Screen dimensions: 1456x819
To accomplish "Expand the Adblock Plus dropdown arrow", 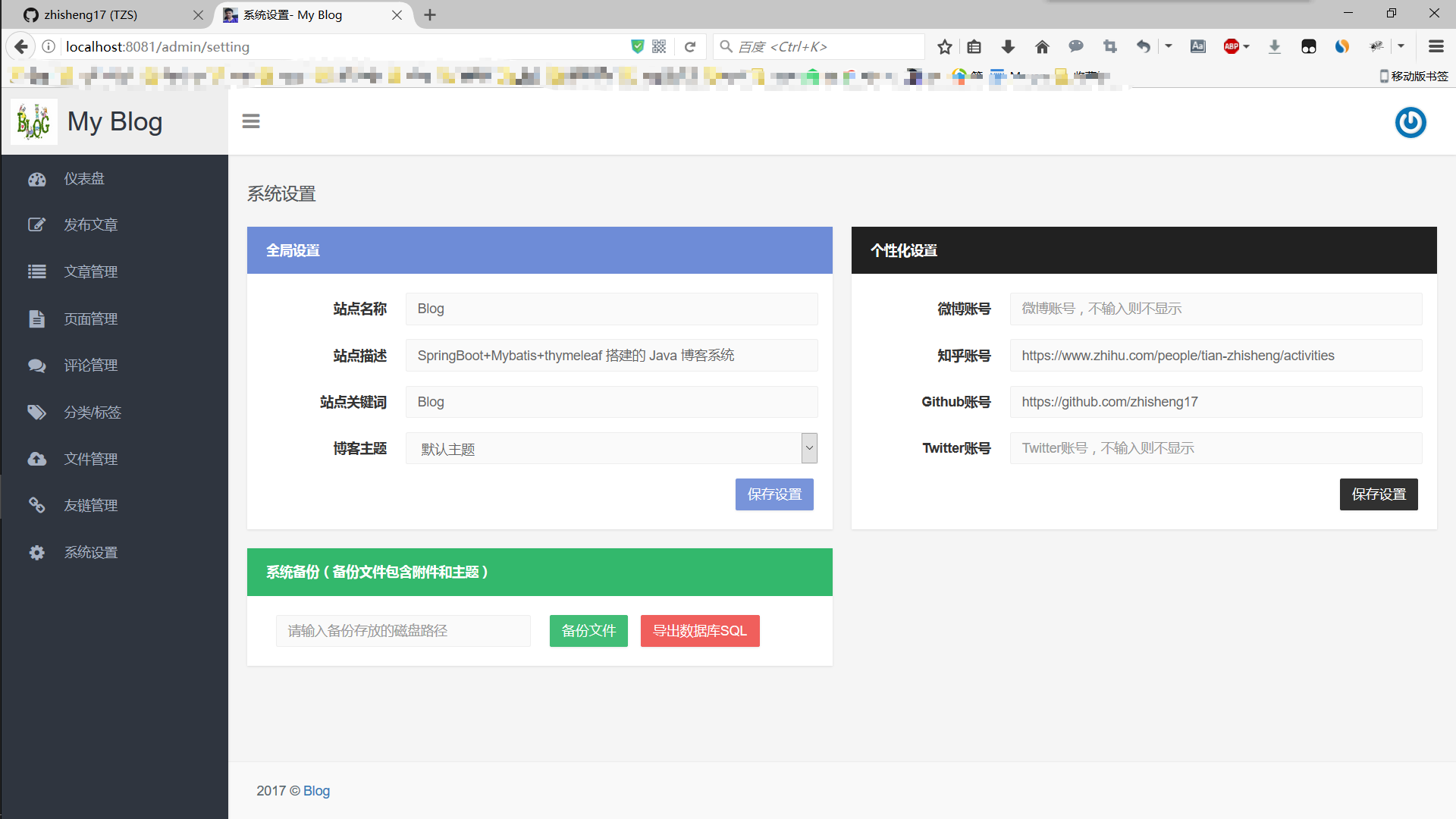I will [x=1247, y=47].
